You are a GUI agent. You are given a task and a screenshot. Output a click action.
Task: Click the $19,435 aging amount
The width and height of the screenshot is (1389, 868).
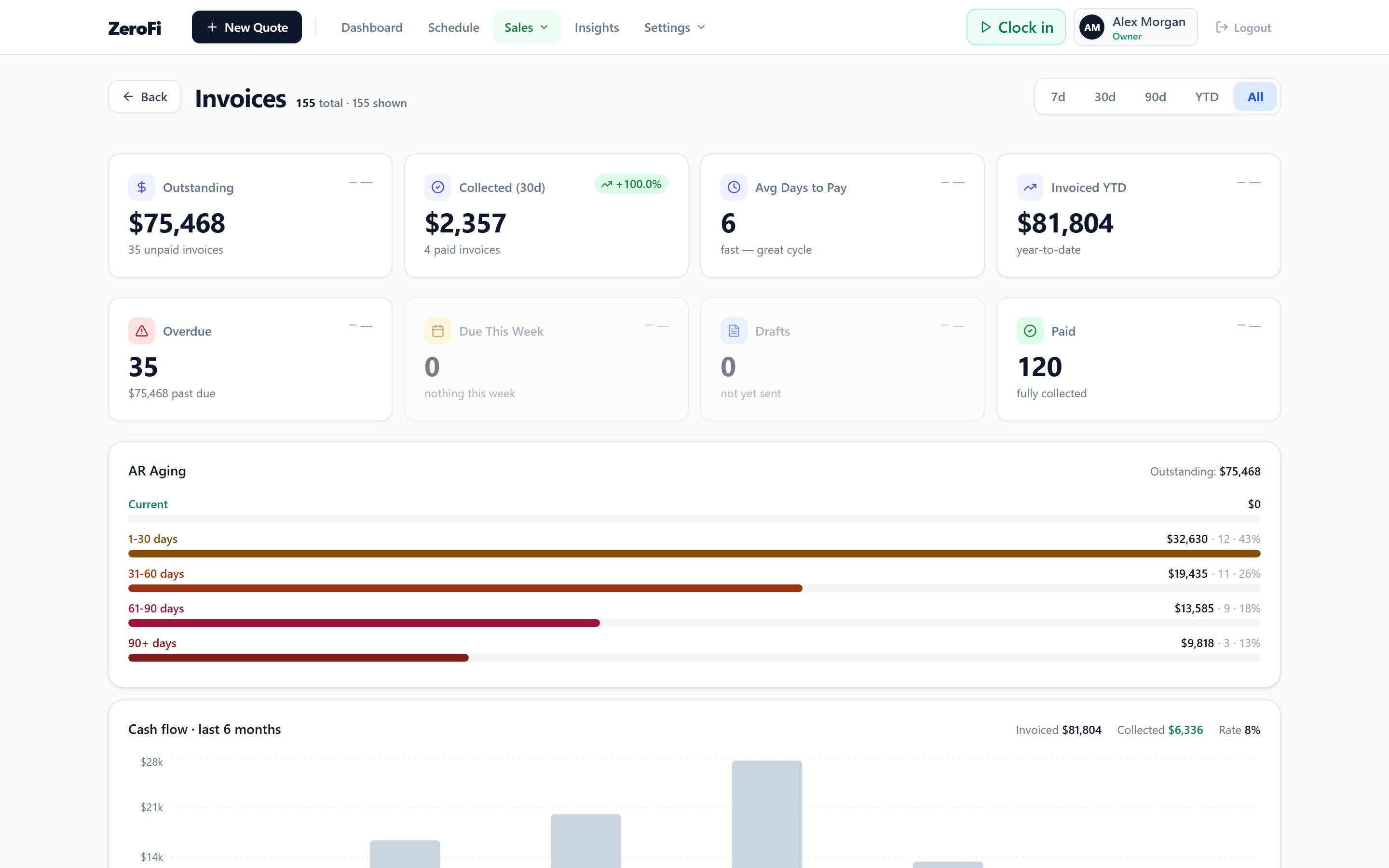tap(1187, 573)
